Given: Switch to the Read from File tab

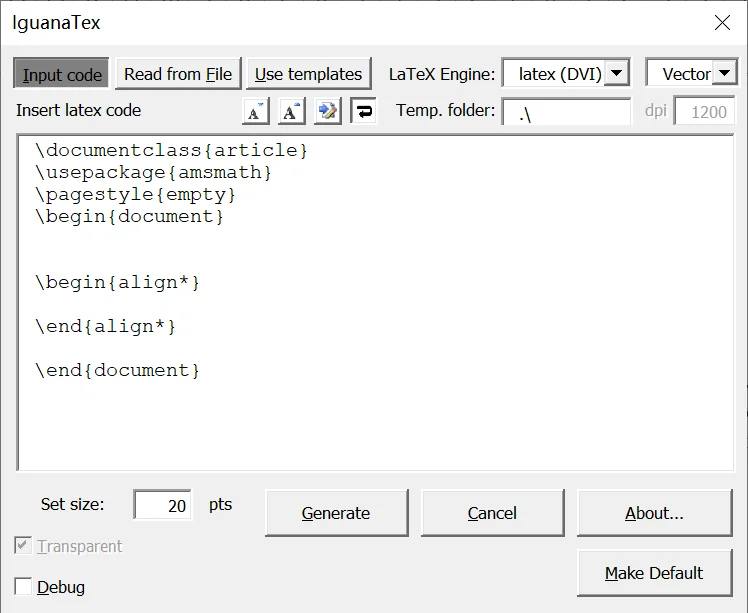Looking at the screenshot, I should pos(178,74).
